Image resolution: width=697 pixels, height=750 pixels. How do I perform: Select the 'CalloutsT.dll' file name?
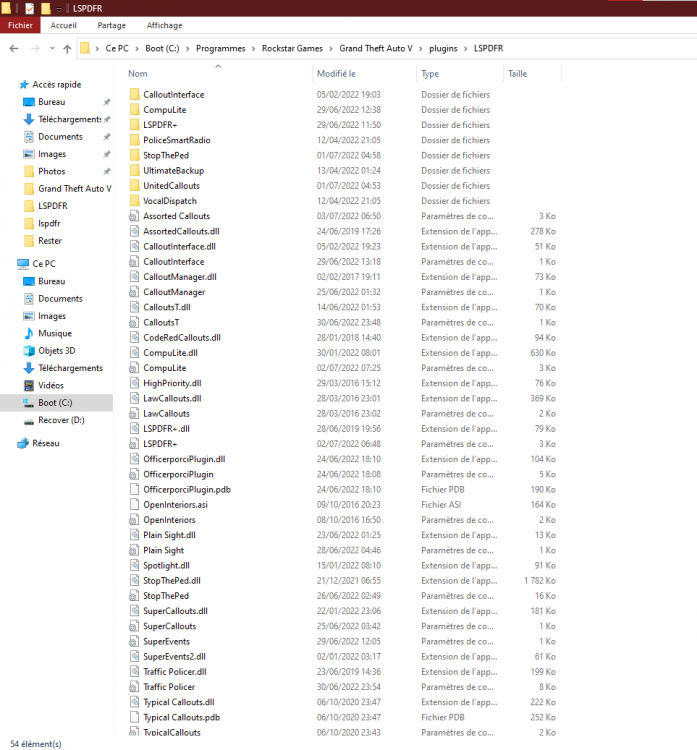tap(166, 308)
